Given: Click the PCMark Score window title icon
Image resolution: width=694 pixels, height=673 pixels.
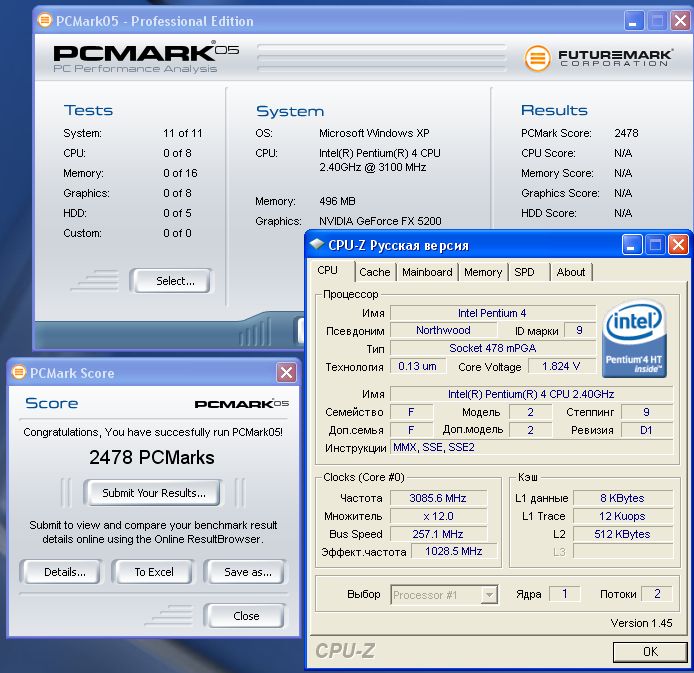Looking at the screenshot, I should 19,372.
